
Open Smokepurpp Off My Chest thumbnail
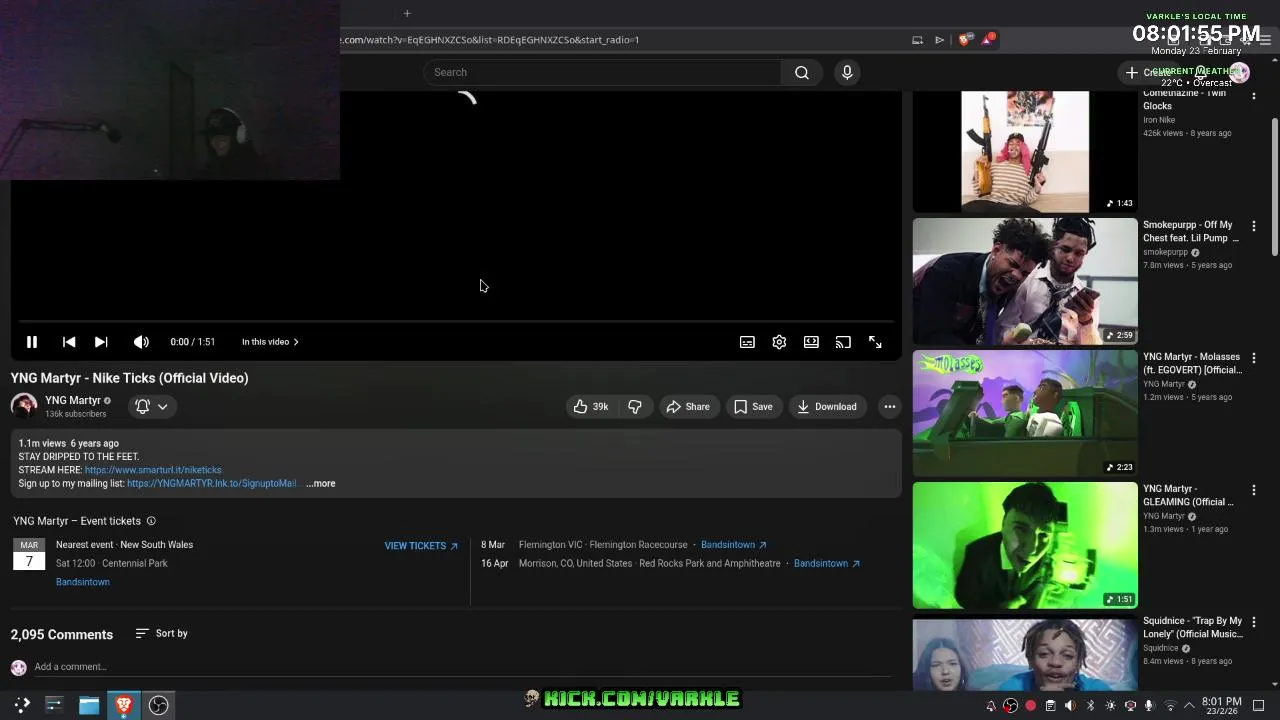(1025, 281)
